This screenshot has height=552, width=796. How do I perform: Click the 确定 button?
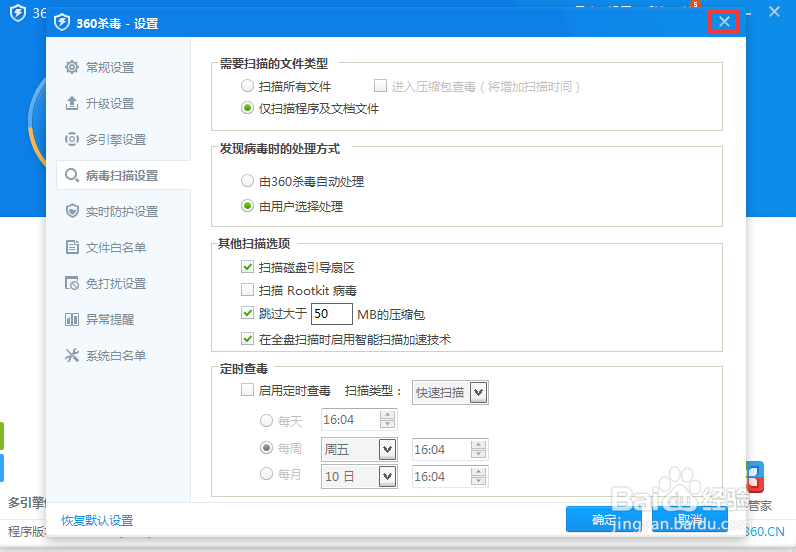(604, 519)
